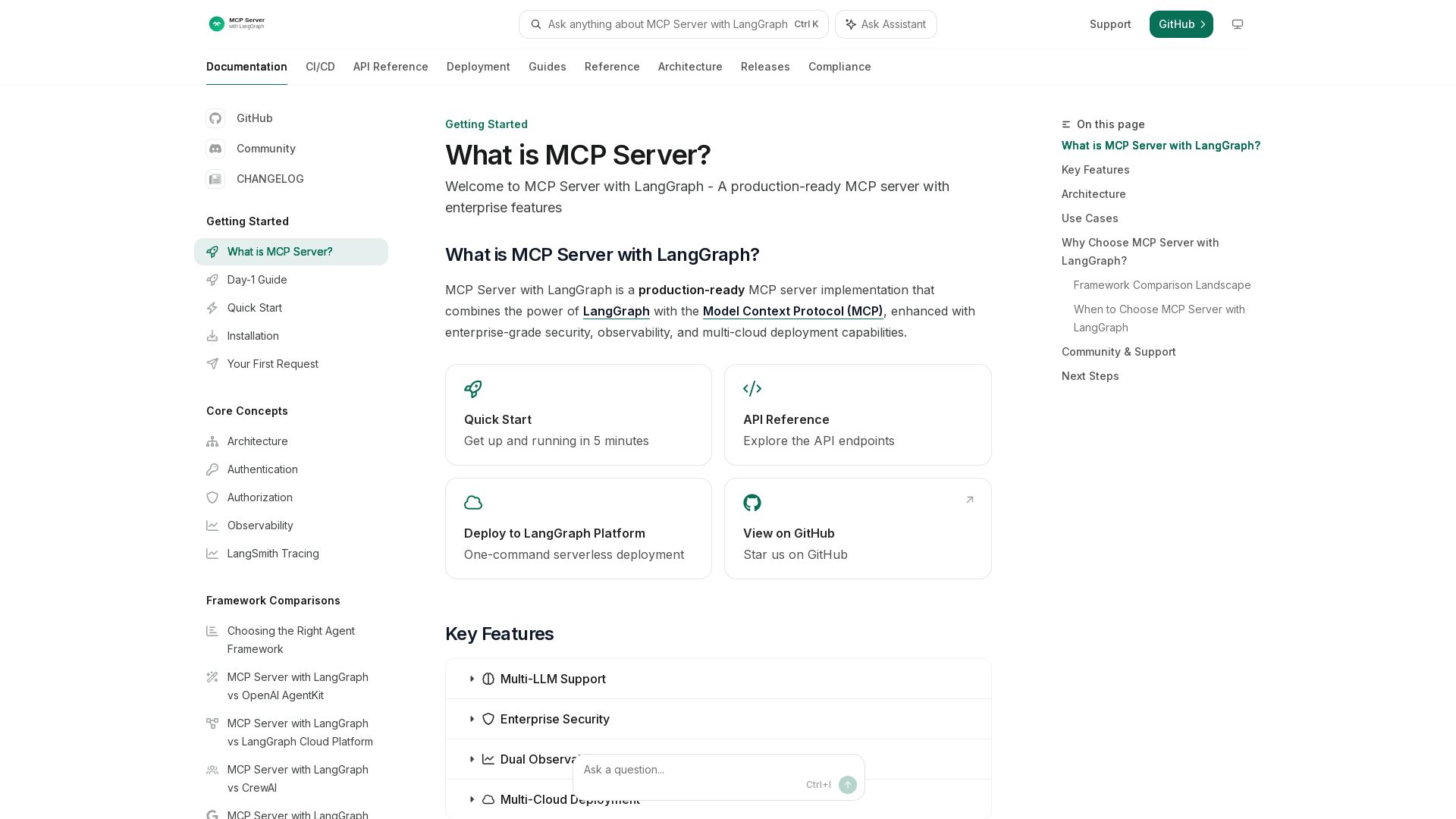
Task: Open Day-1 Guide sidebar page
Action: pos(291,280)
